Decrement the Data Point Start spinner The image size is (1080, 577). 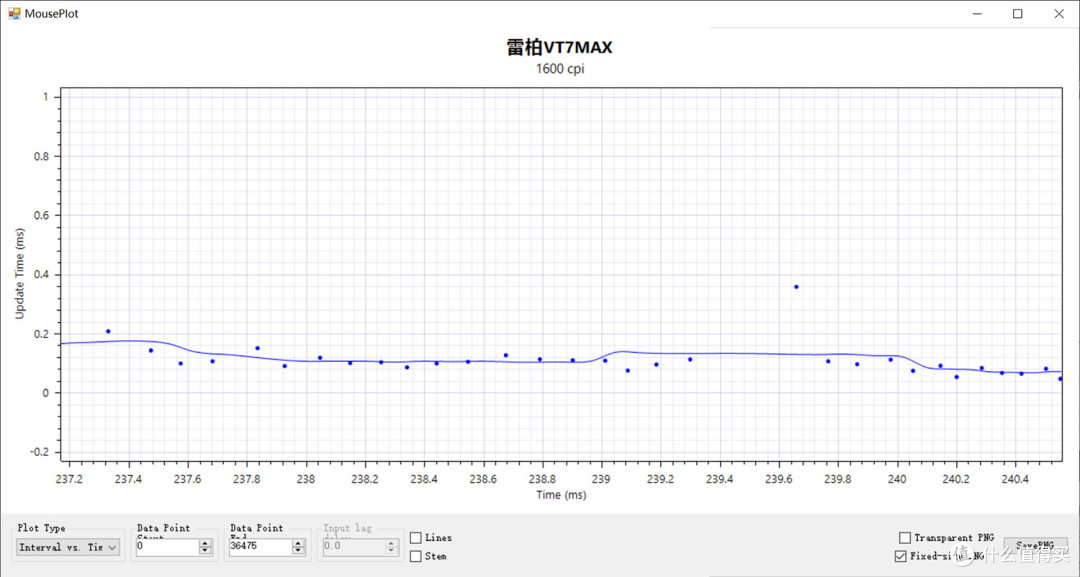pos(205,550)
